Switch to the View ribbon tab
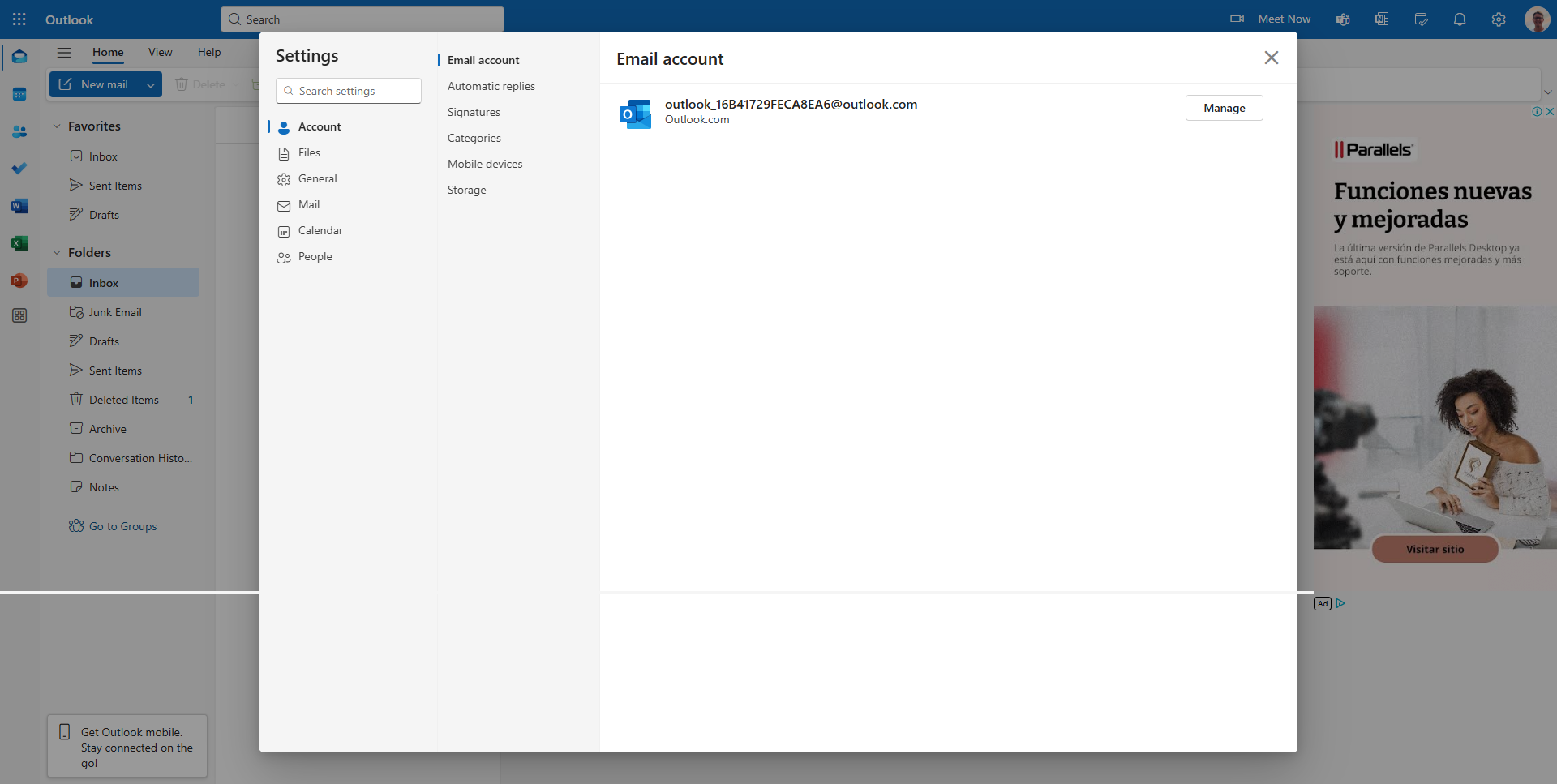1557x784 pixels. 161,52
